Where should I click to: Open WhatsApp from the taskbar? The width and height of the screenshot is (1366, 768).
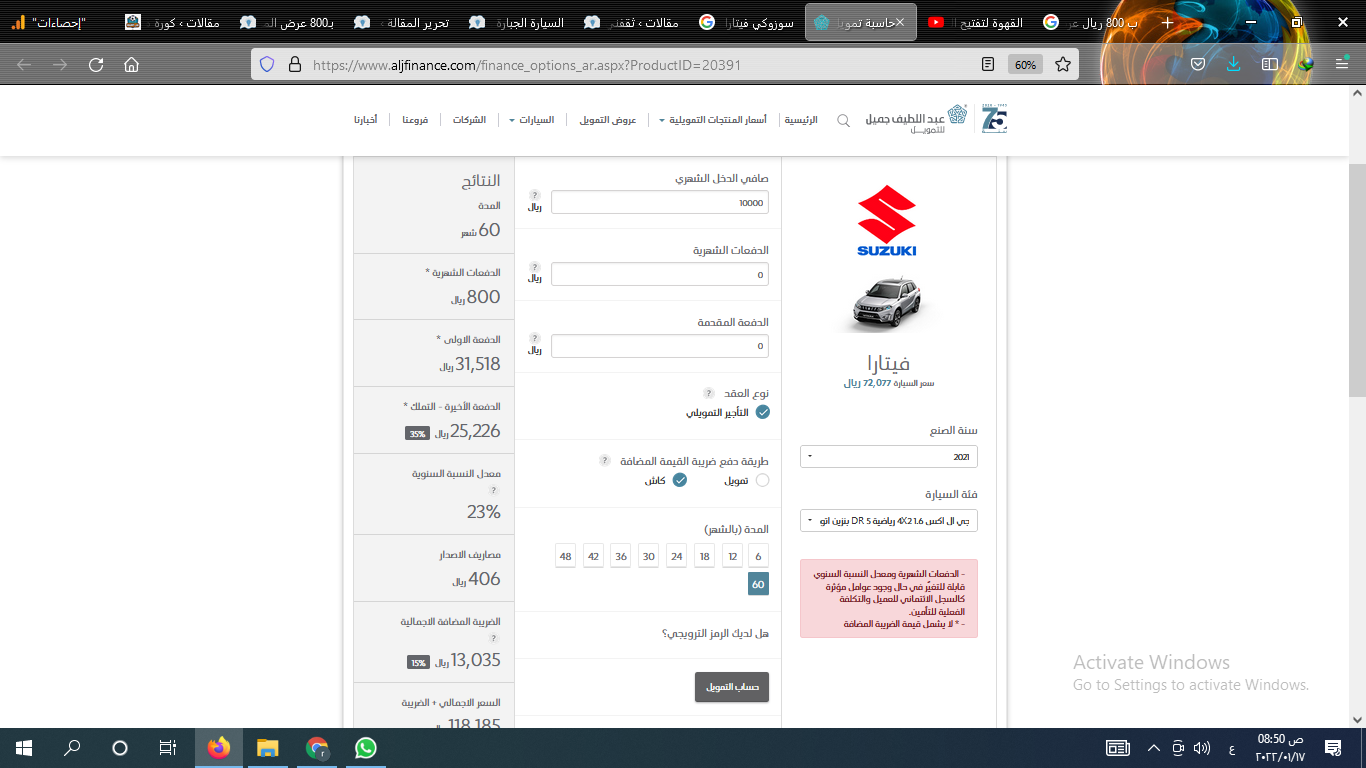365,747
